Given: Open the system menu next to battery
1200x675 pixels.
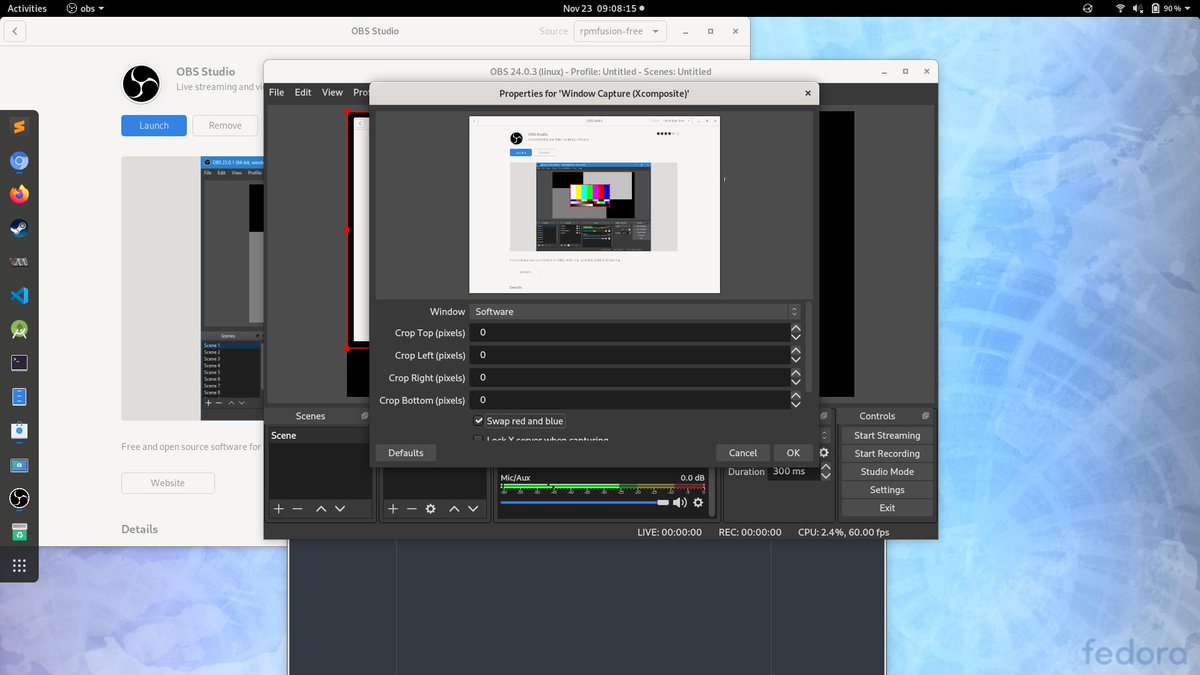Looking at the screenshot, I should [1188, 8].
